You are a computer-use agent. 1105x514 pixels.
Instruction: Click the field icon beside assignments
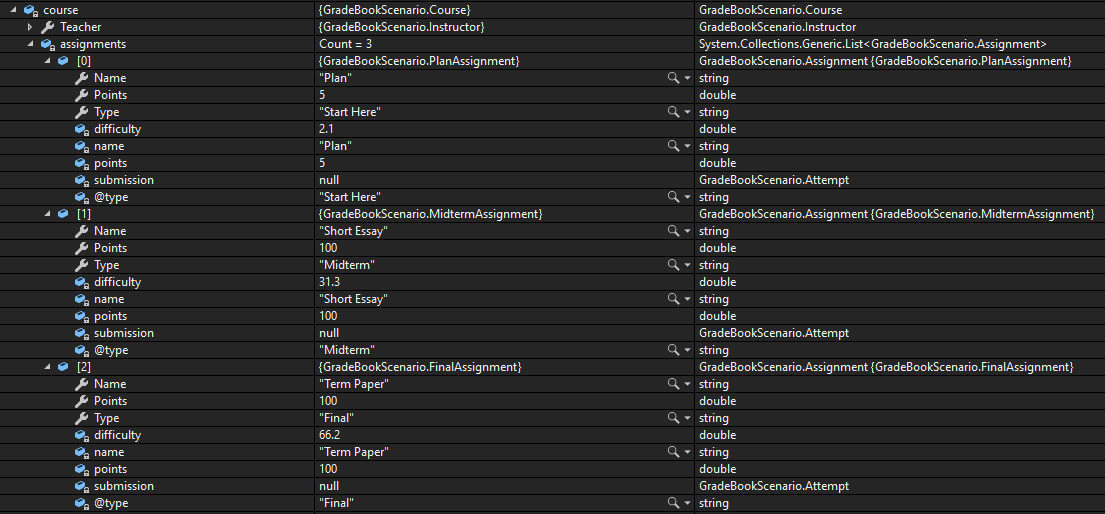[47, 44]
